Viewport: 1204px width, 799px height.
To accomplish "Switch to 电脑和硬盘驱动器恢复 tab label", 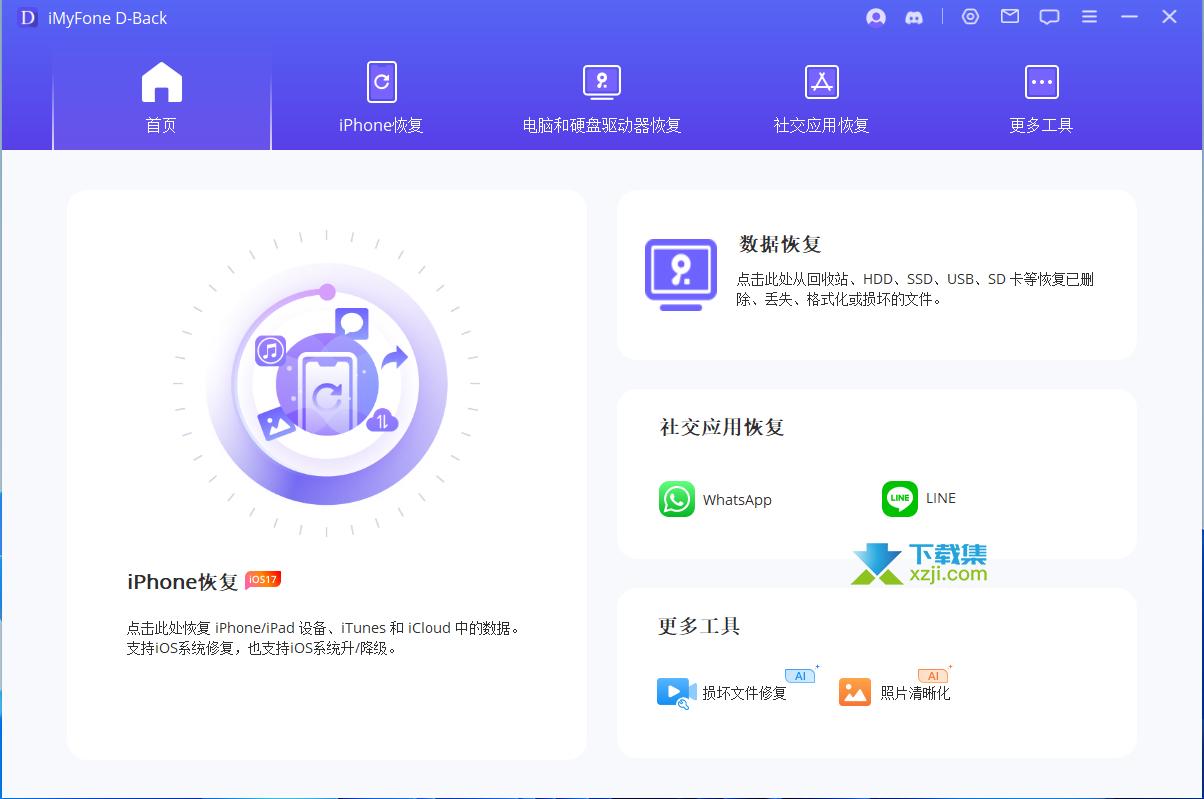I will pos(602,126).
